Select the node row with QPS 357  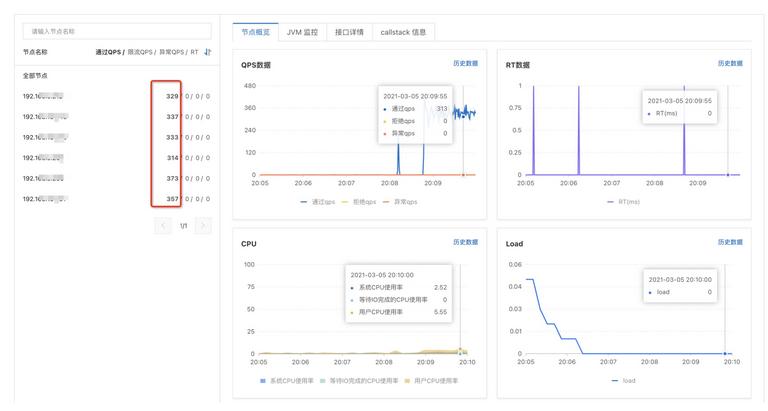[117, 199]
